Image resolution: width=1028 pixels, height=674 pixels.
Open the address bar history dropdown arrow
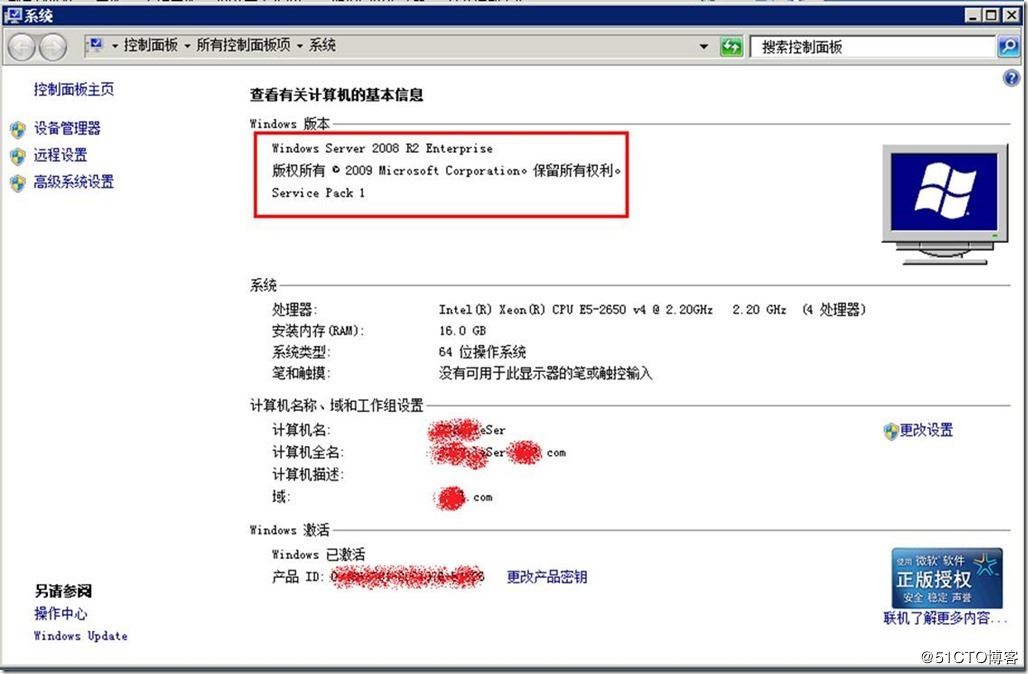pyautogui.click(x=705, y=46)
